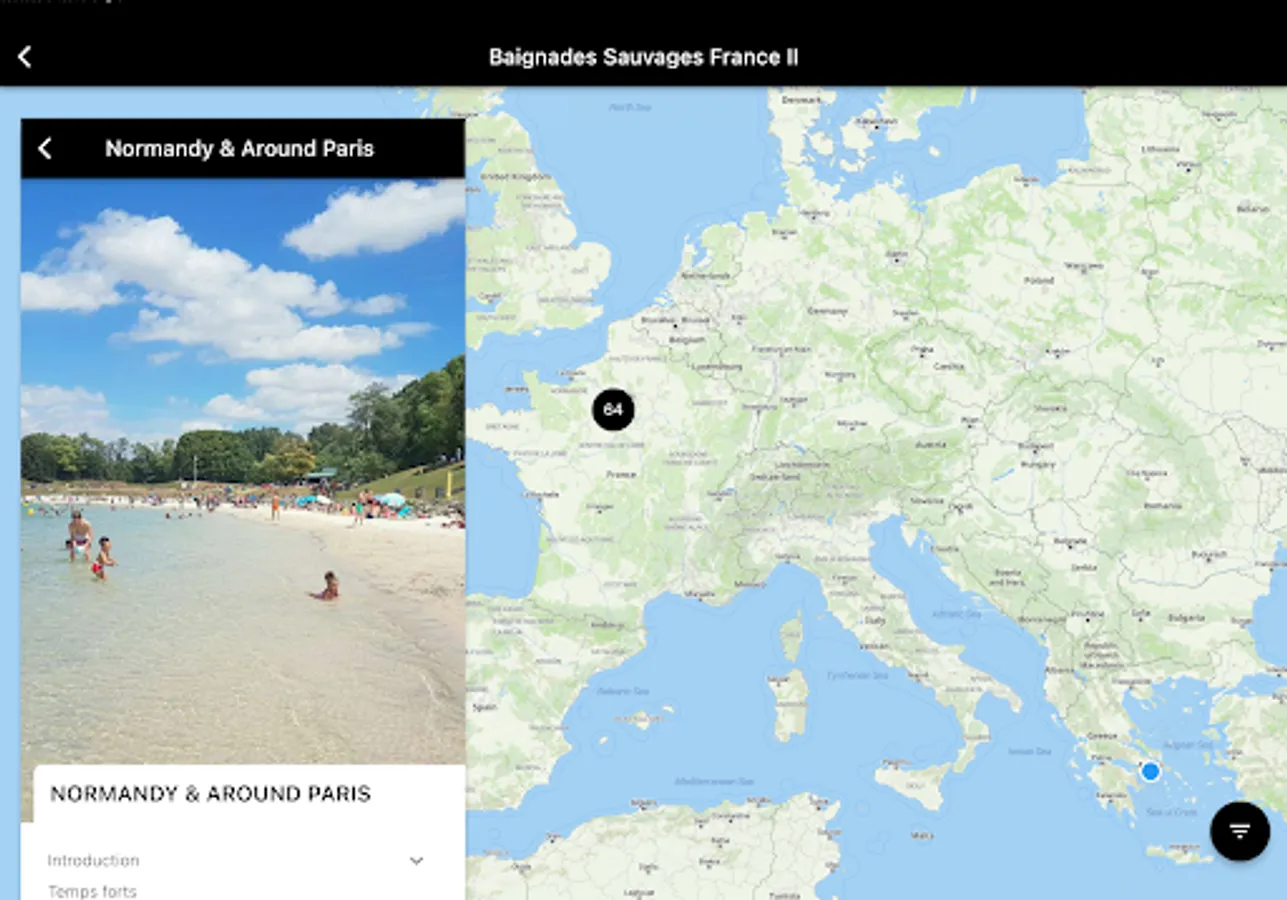
Task: Expand the Introduction section chevron
Action: point(417,861)
